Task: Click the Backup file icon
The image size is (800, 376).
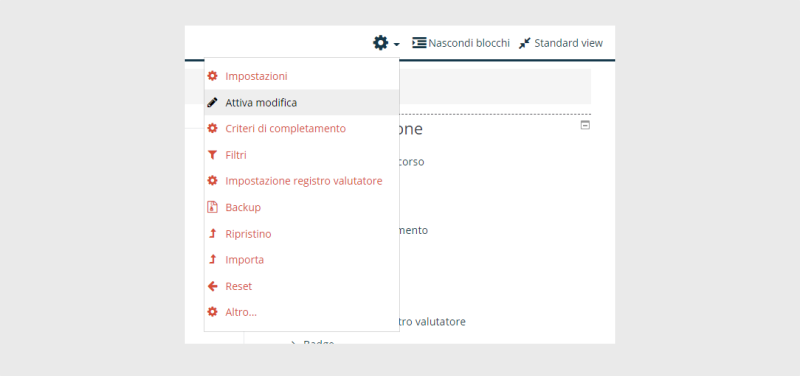Action: click(x=212, y=207)
